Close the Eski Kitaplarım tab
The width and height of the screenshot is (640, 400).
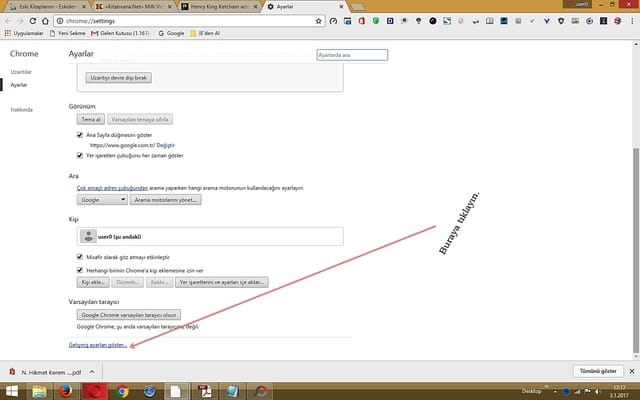coord(84,7)
